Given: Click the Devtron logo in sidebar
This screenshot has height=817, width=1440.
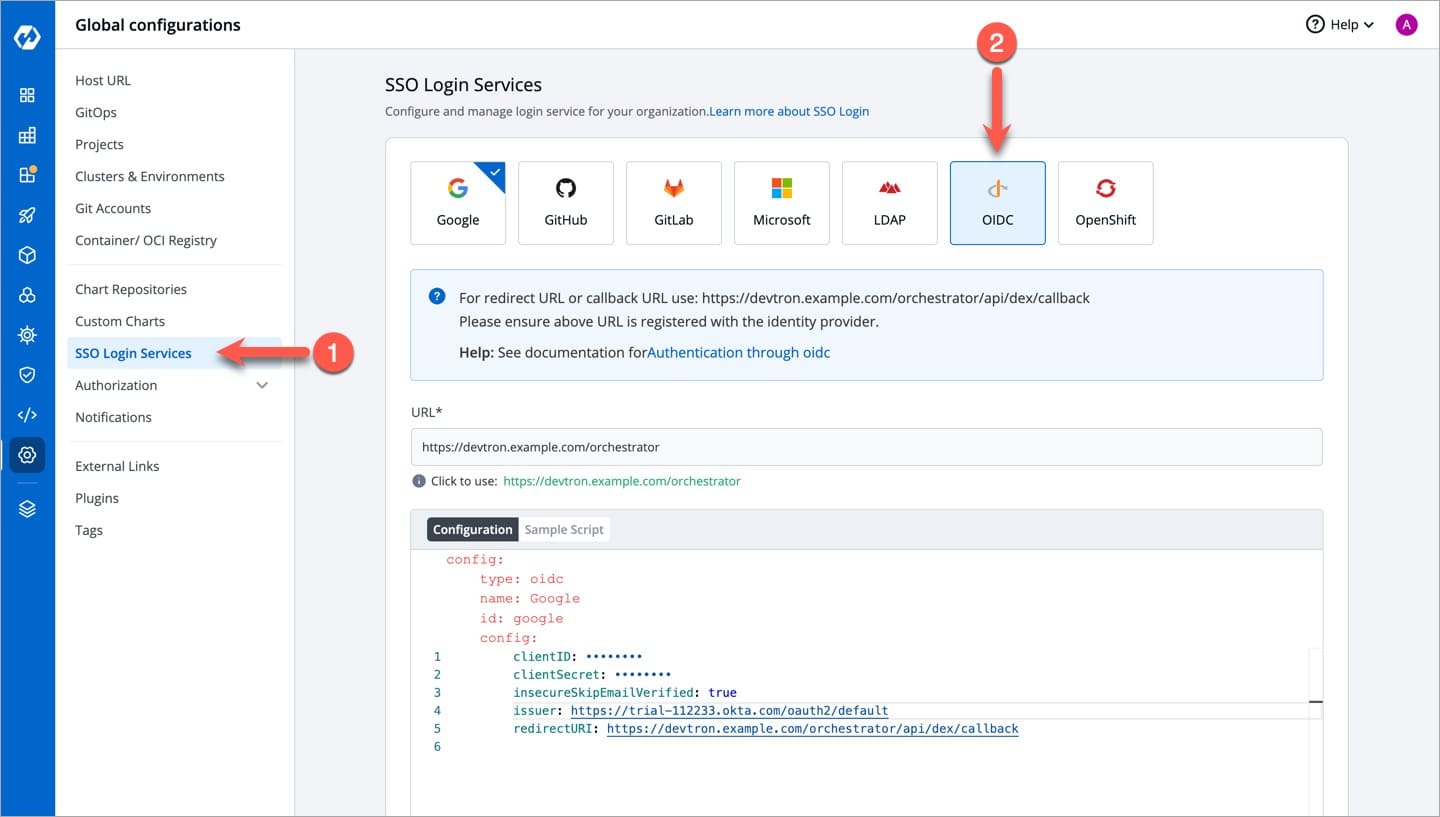Looking at the screenshot, I should (27, 37).
